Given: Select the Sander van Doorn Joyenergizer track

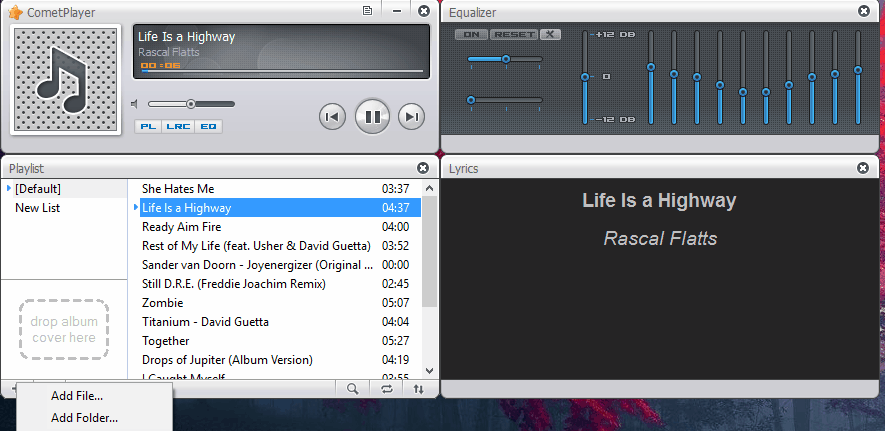Looking at the screenshot, I should [281, 265].
